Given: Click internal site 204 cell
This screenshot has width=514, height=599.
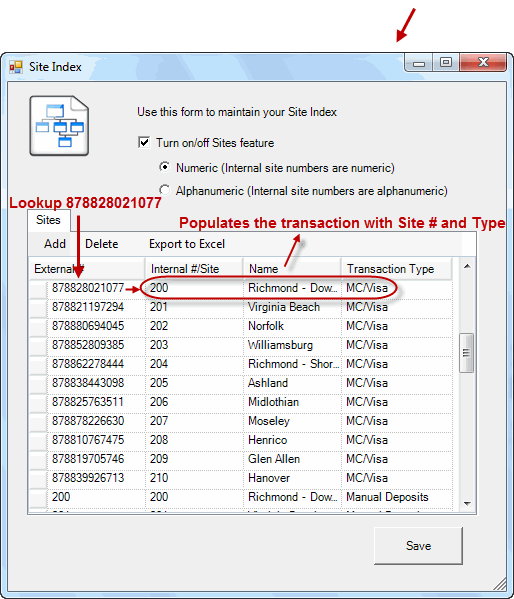Looking at the screenshot, I should pos(194,366).
